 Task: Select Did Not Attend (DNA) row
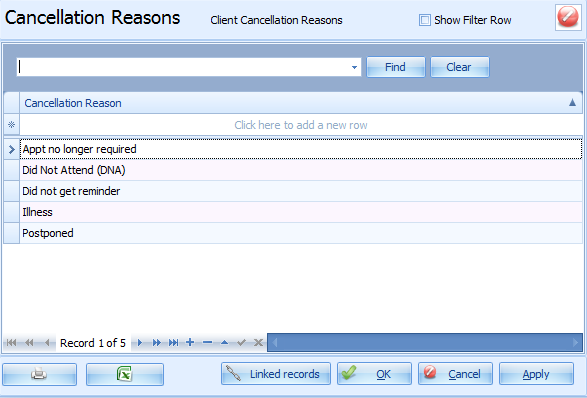(x=301, y=170)
